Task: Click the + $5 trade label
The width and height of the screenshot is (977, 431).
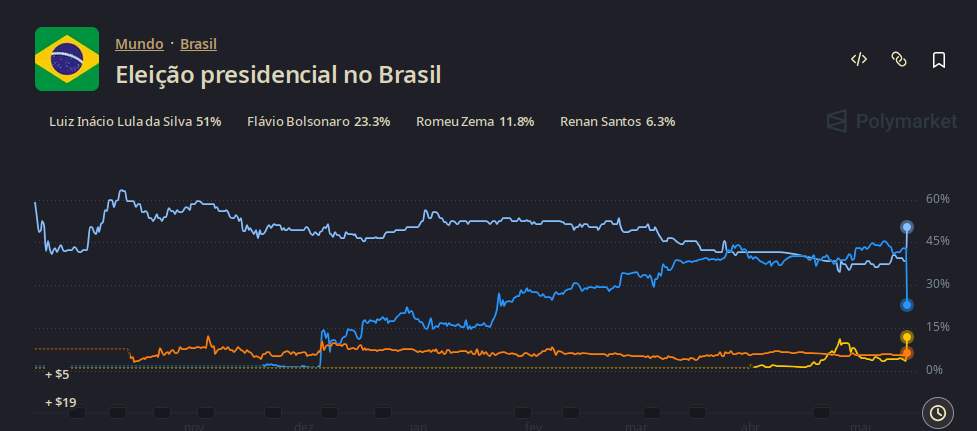Action: [x=57, y=375]
